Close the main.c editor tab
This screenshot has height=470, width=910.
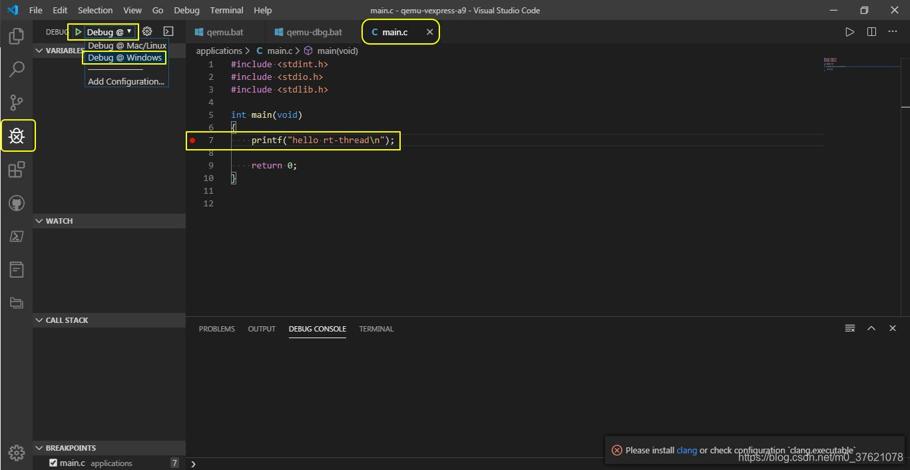[x=429, y=32]
